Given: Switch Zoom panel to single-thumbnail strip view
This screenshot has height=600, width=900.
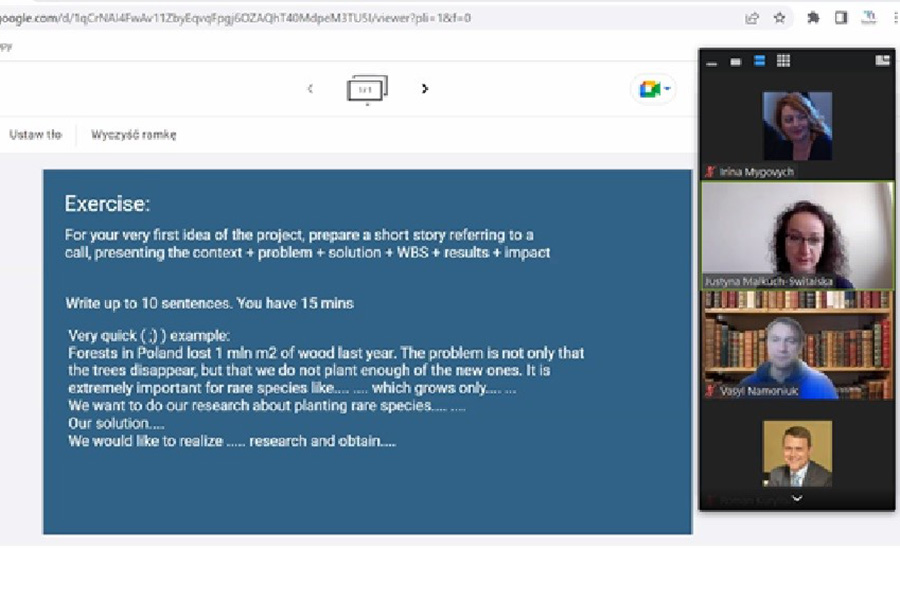Looking at the screenshot, I should 736,62.
